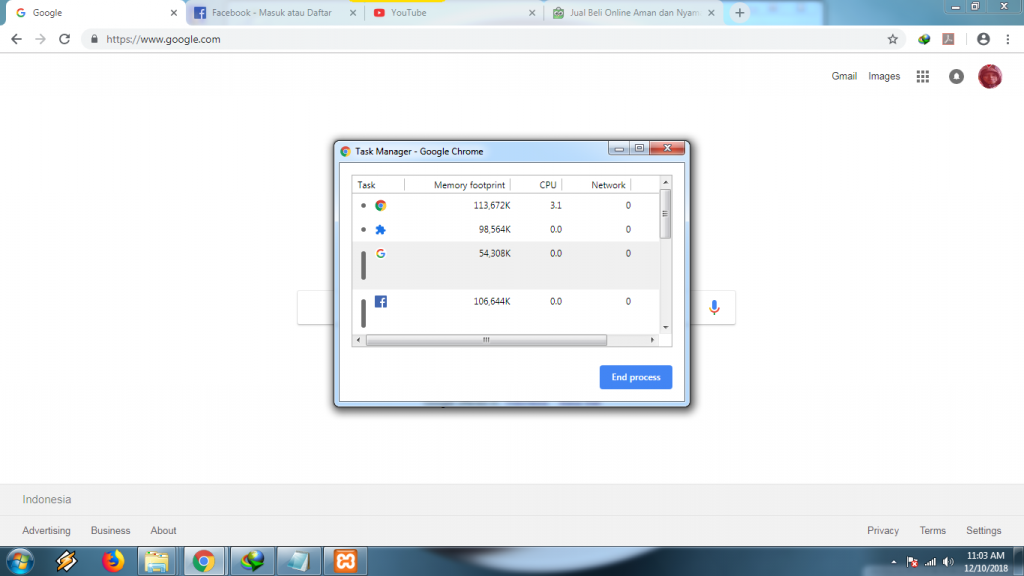The height and width of the screenshot is (576, 1024).
Task: Click the volume icon in system tray
Action: click(x=948, y=562)
